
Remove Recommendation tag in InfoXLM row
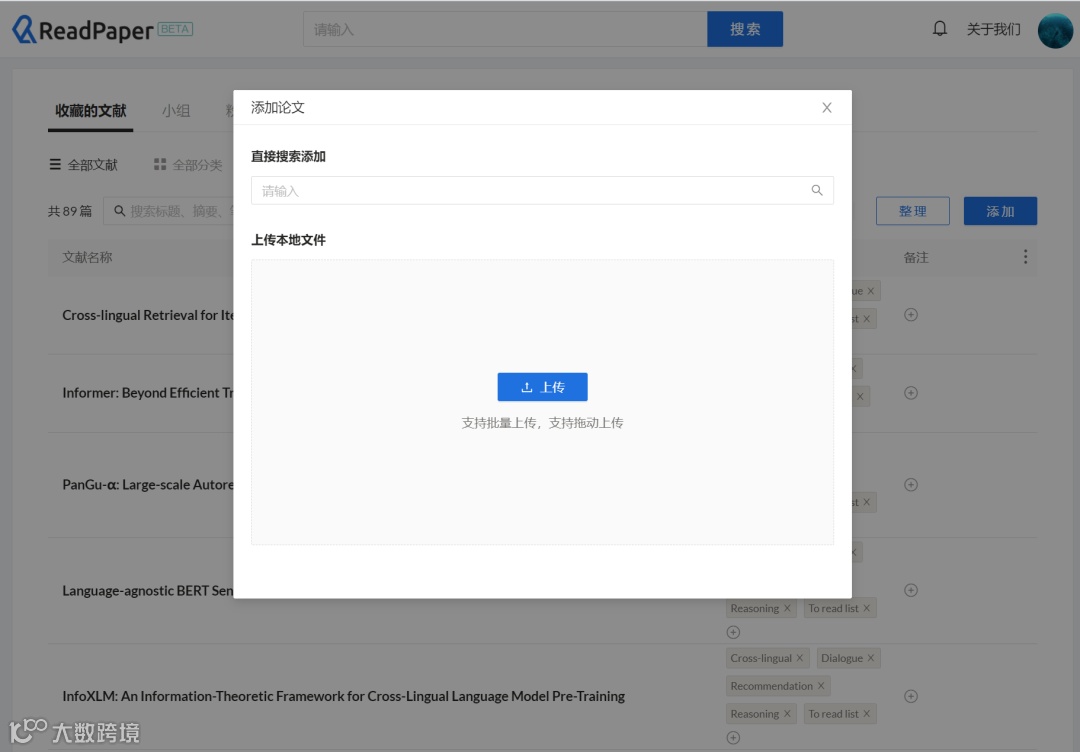pos(821,686)
